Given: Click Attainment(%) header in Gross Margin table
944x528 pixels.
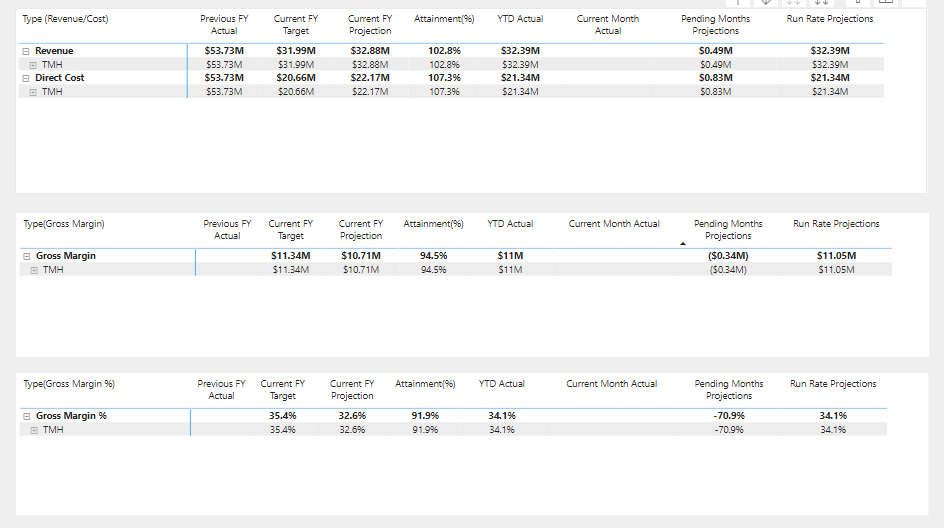Looking at the screenshot, I should coord(433,224).
